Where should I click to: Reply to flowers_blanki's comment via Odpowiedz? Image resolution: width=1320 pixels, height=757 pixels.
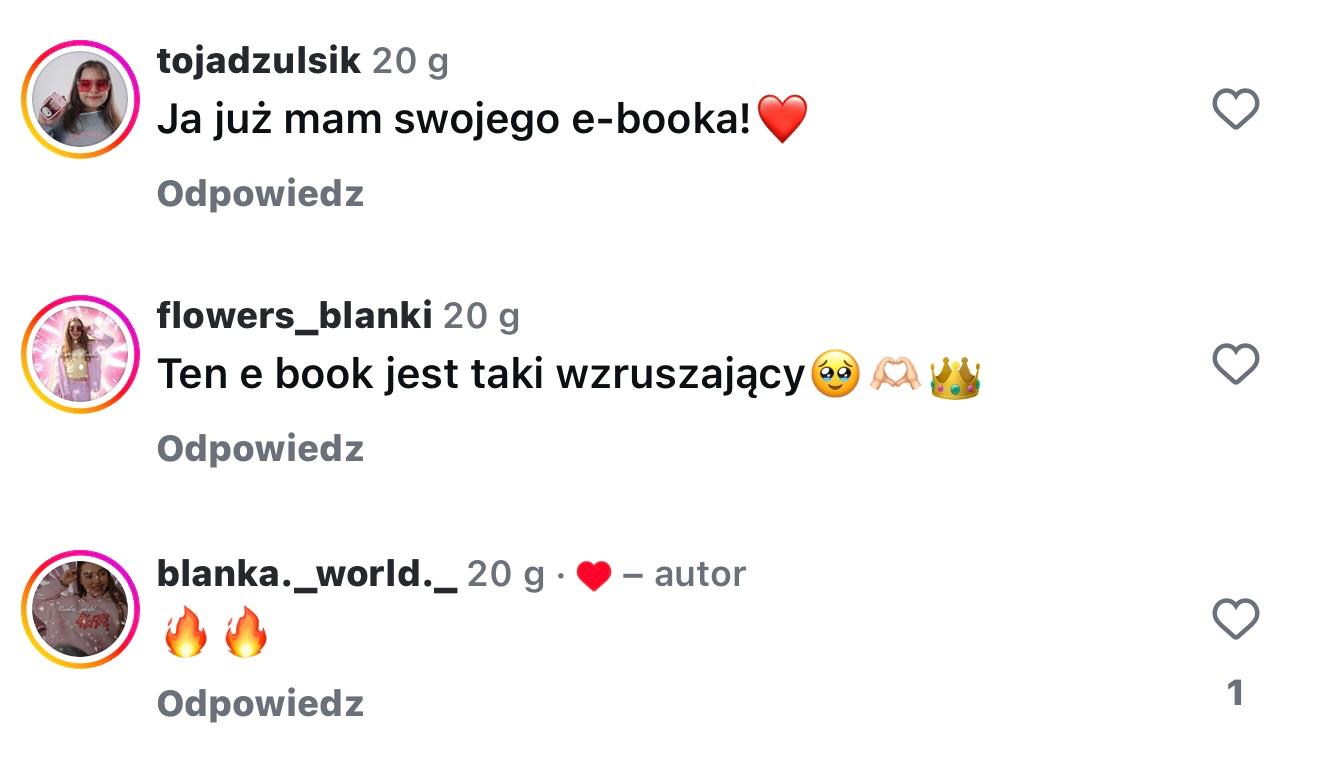[260, 448]
